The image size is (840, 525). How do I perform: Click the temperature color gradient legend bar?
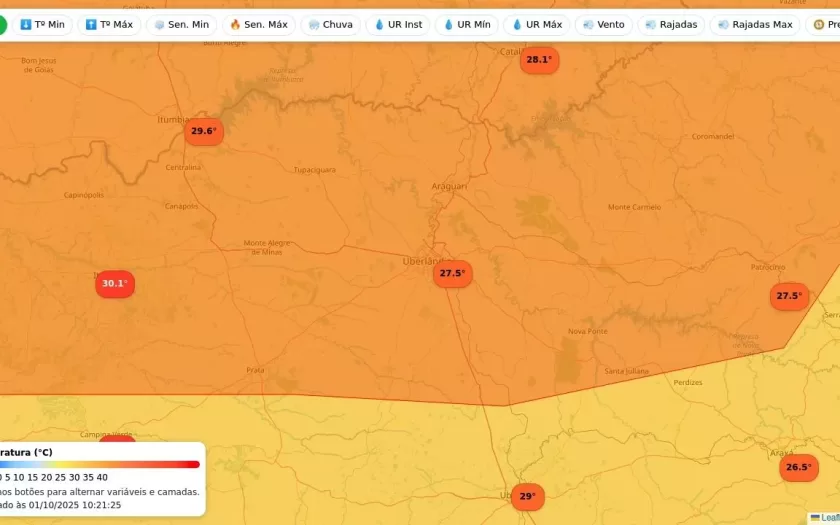(100, 464)
